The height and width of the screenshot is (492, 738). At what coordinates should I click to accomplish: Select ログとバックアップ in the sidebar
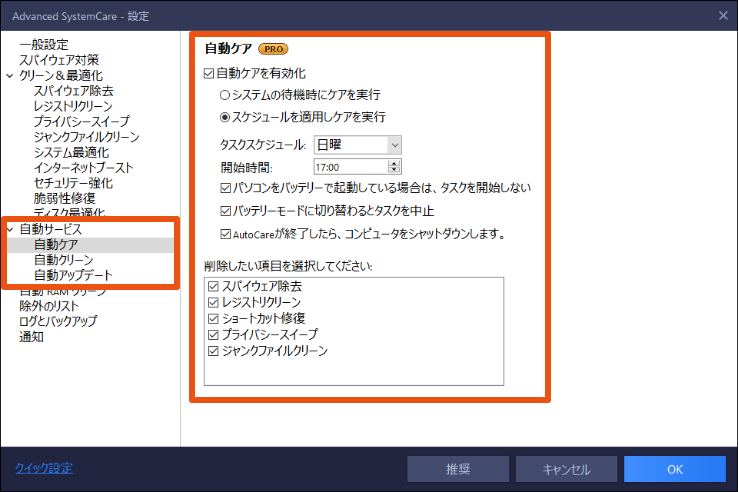point(58,321)
